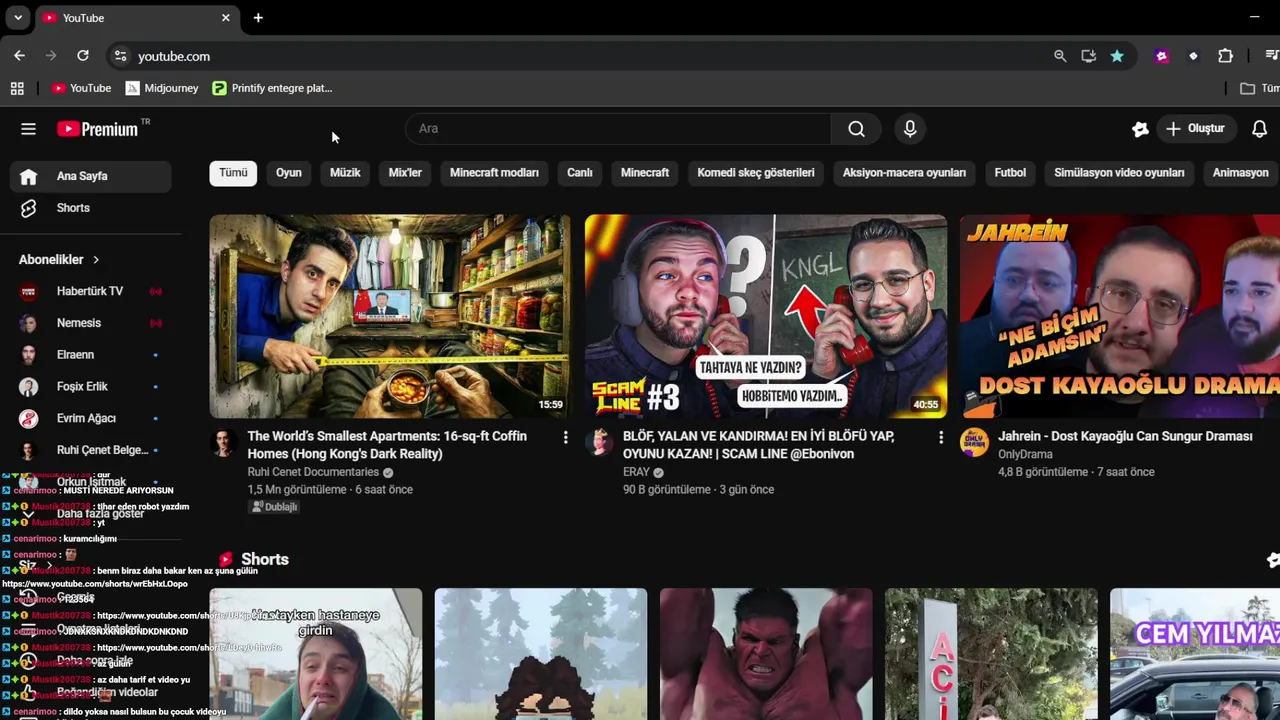Open Dost Kayaoğlu Drama video thumbnail
Screen dimensions: 1280x720
pyautogui.click(x=1120, y=316)
